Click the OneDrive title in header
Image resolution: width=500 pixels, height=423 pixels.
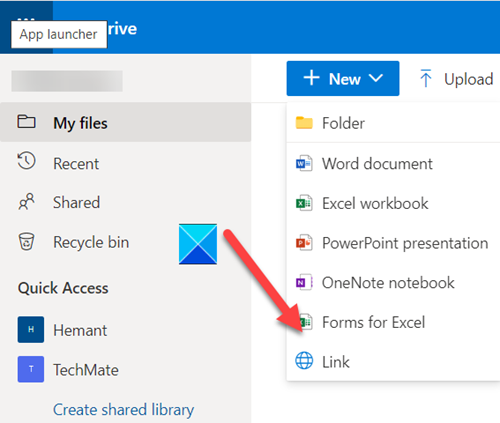[x=122, y=29]
